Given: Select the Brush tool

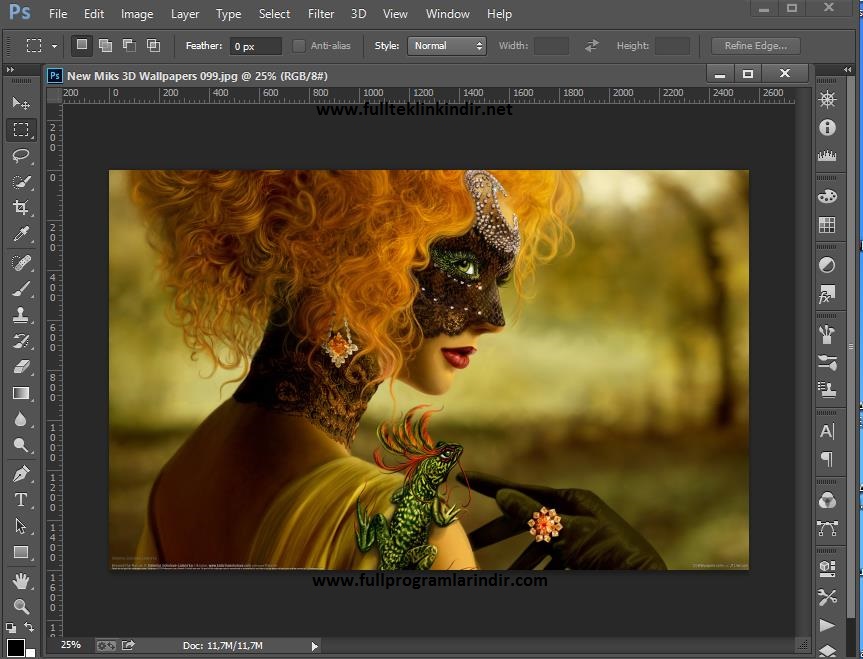Looking at the screenshot, I should point(21,289).
